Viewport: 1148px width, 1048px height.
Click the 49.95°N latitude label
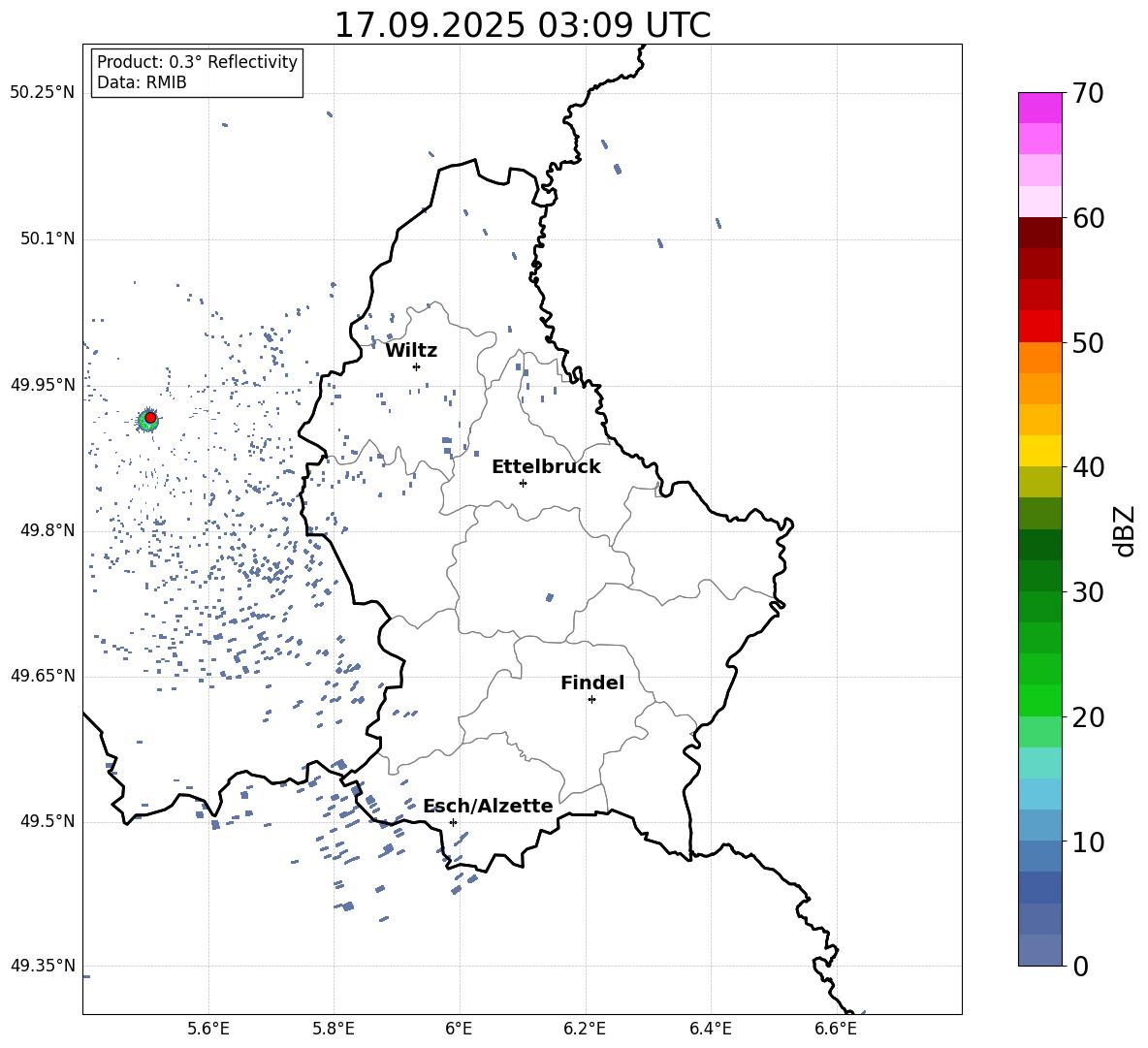coord(43,385)
